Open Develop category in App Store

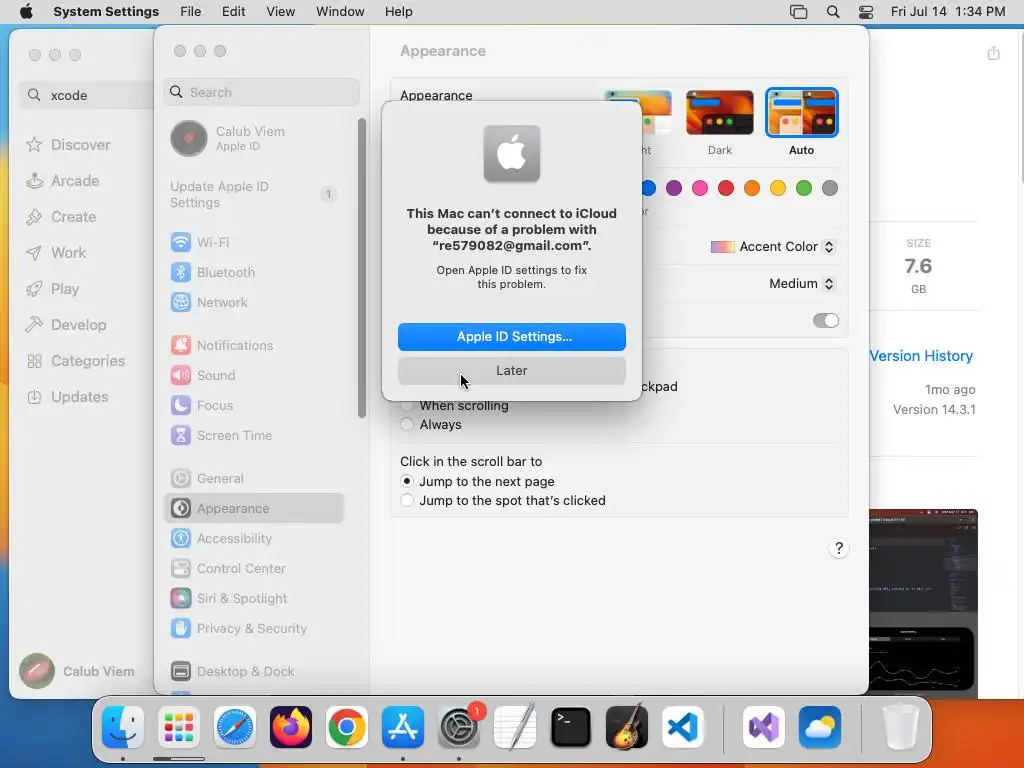[66, 325]
